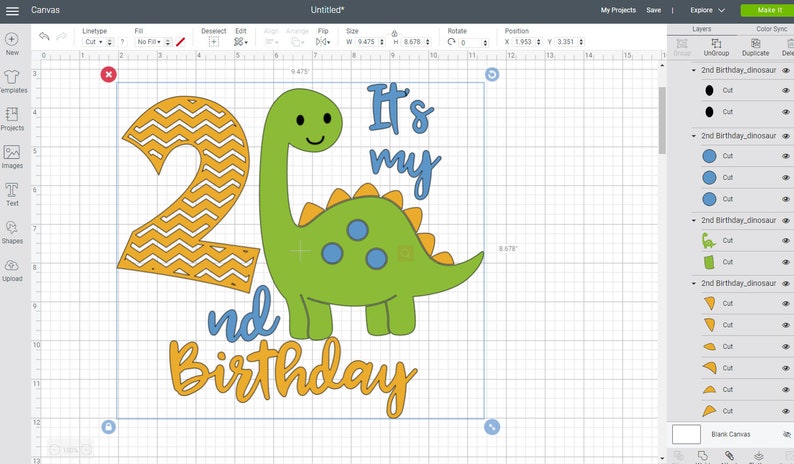Open the Flip dropdown
This screenshot has height=464, width=794.
pos(323,42)
